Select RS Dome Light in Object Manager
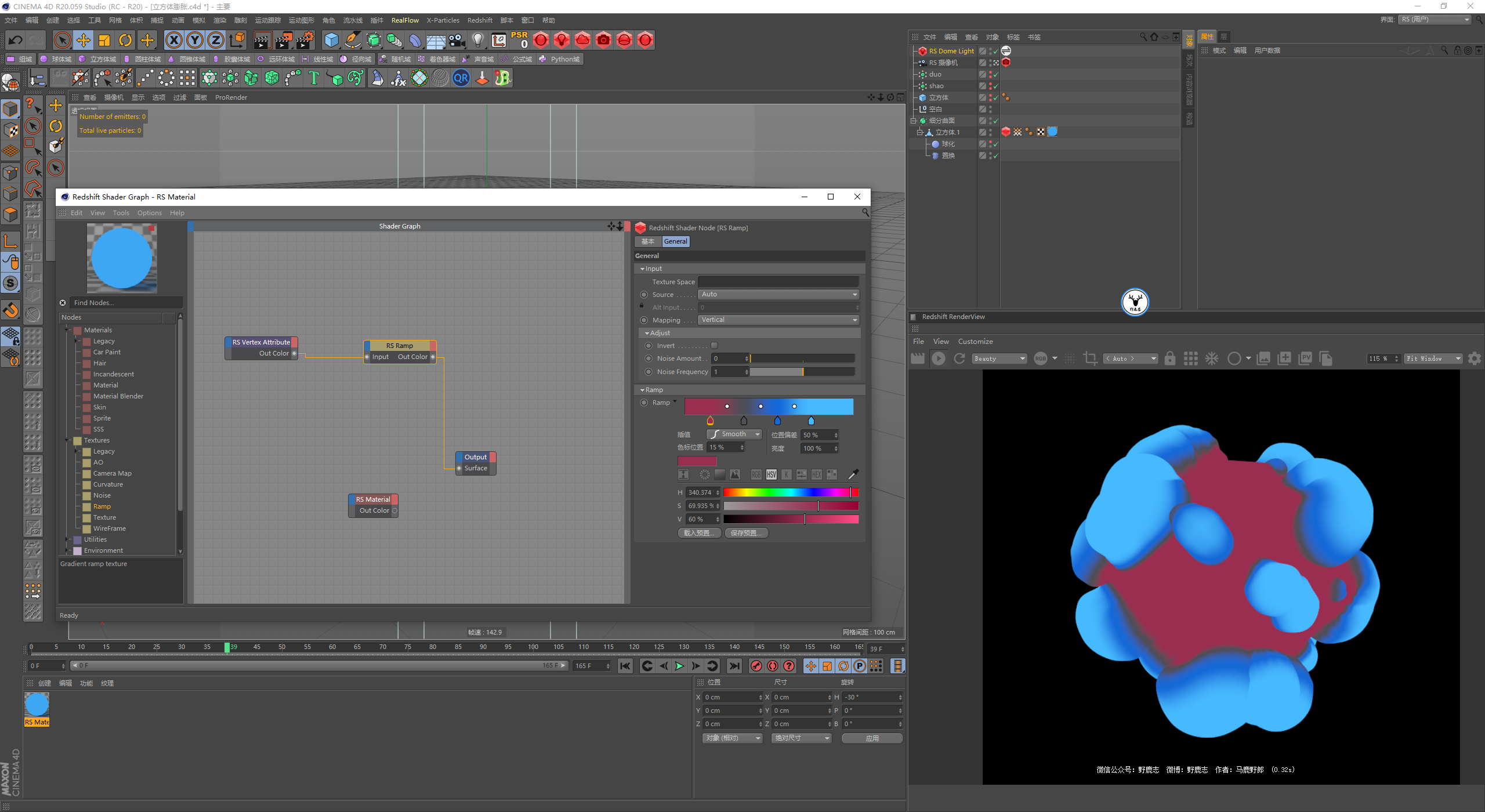 tap(951, 51)
